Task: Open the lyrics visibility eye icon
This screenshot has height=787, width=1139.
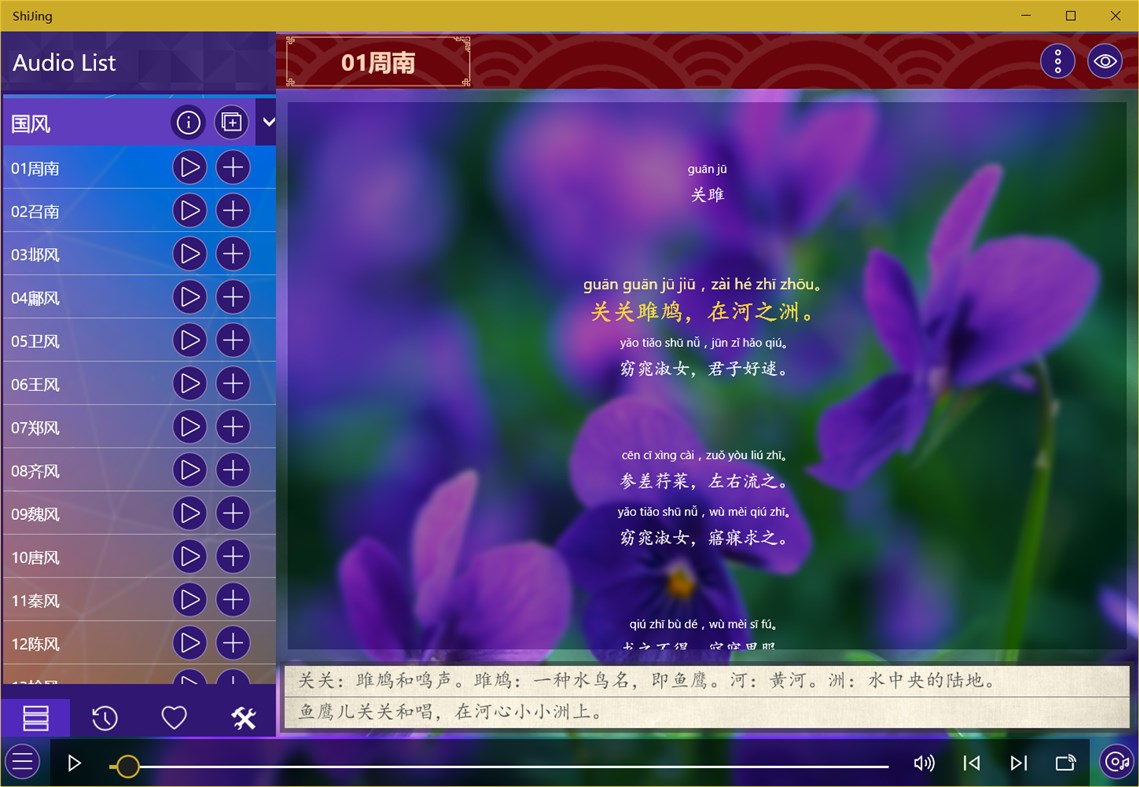Action: [x=1104, y=60]
